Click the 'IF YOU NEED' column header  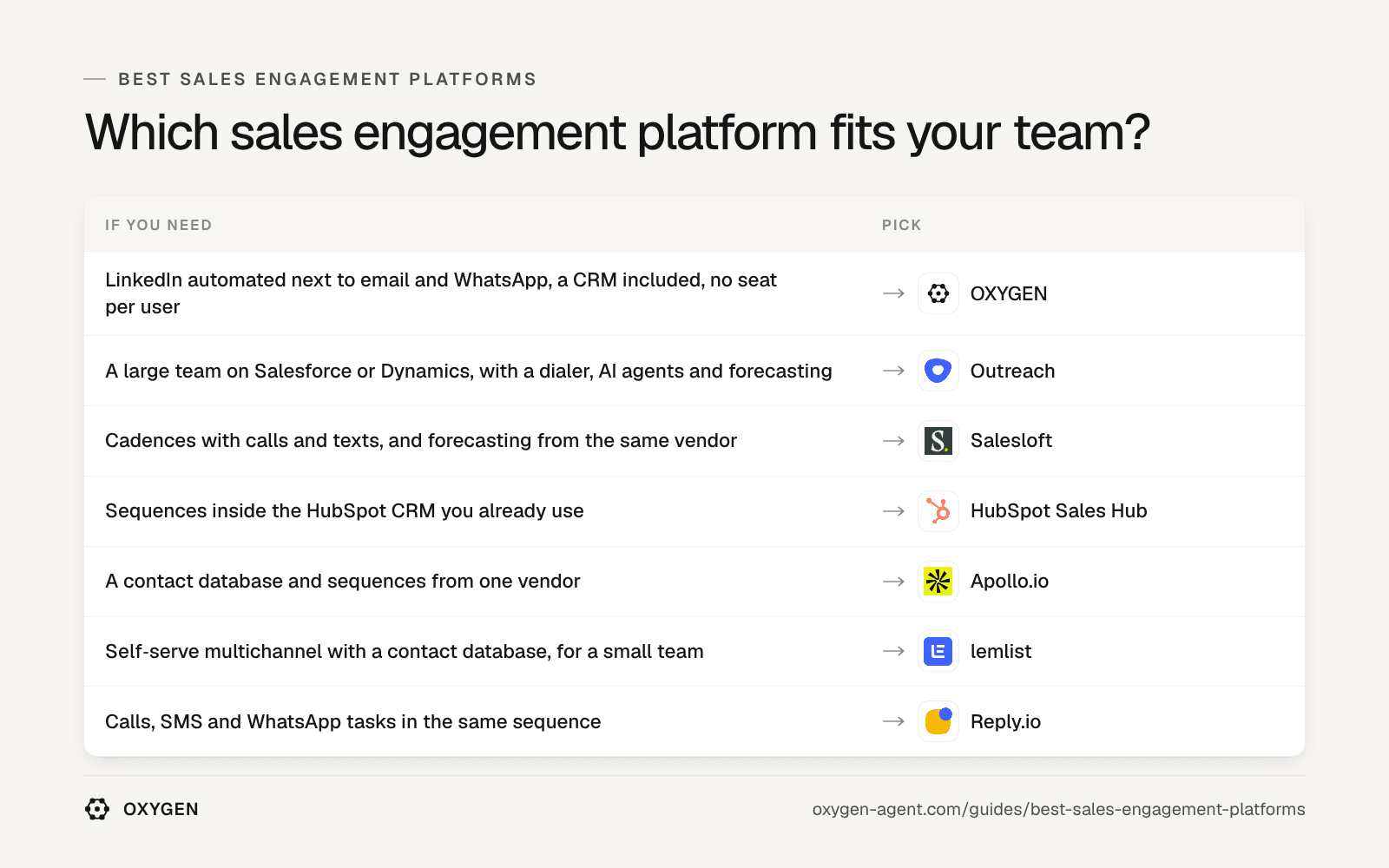point(159,225)
